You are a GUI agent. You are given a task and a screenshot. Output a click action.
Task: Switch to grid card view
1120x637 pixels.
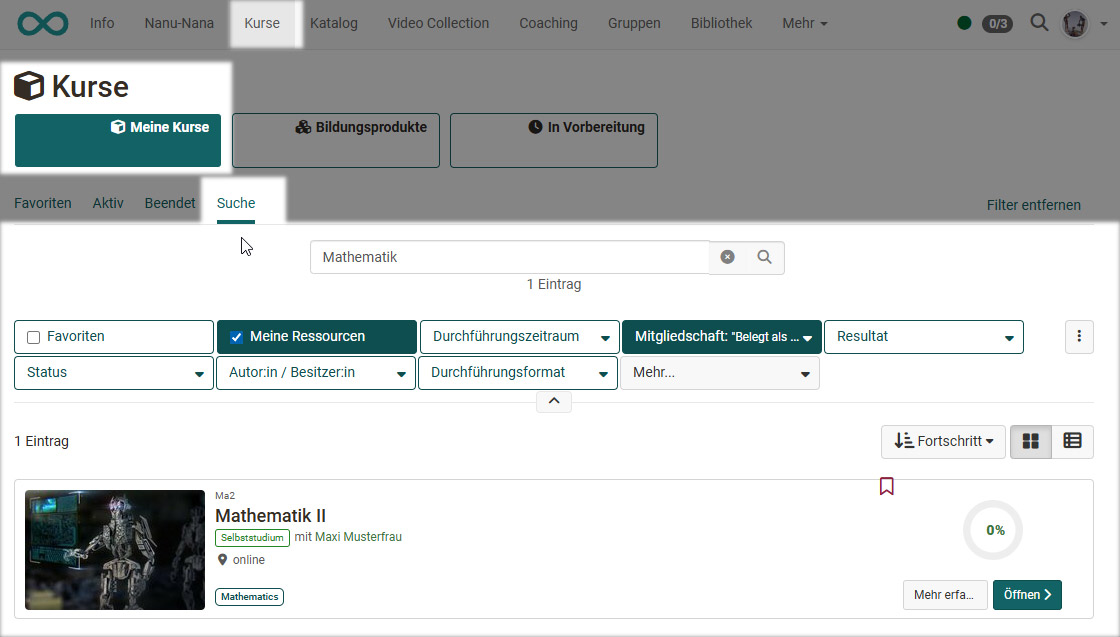pos(1031,441)
